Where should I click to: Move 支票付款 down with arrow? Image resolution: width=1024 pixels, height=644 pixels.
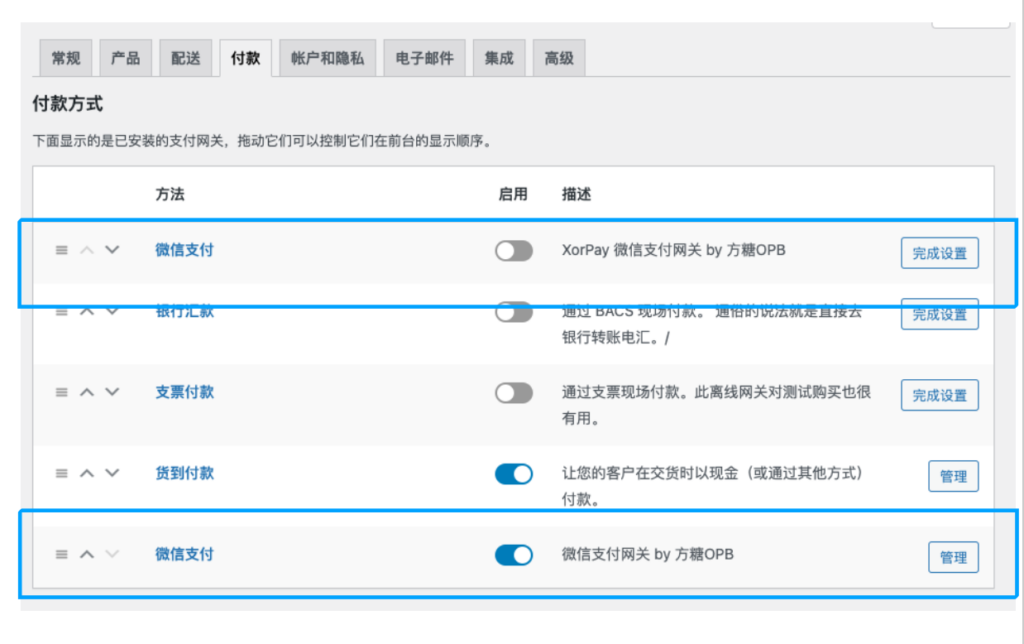coord(111,392)
